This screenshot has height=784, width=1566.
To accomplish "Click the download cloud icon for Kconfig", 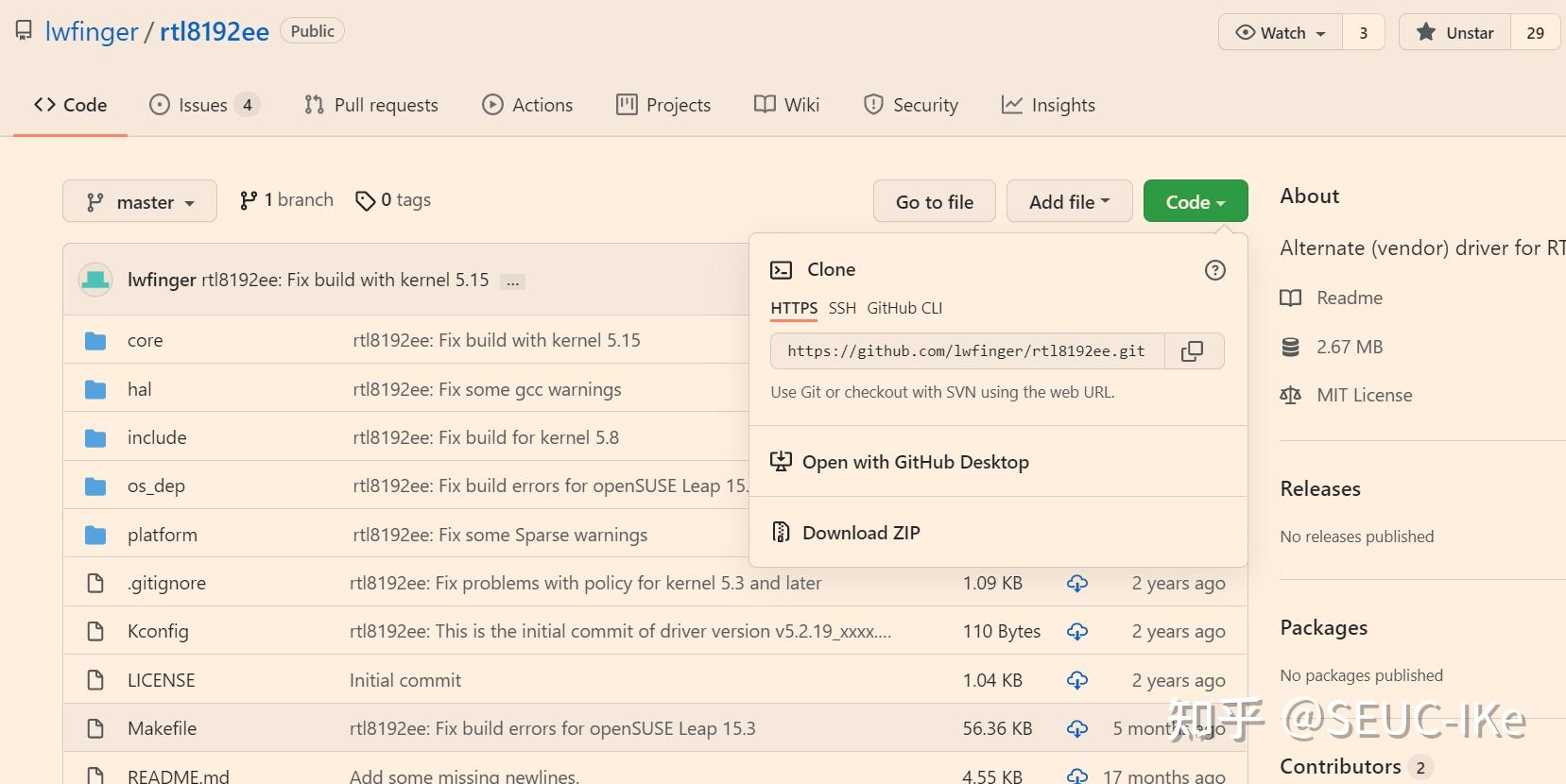I will 1077,632.
